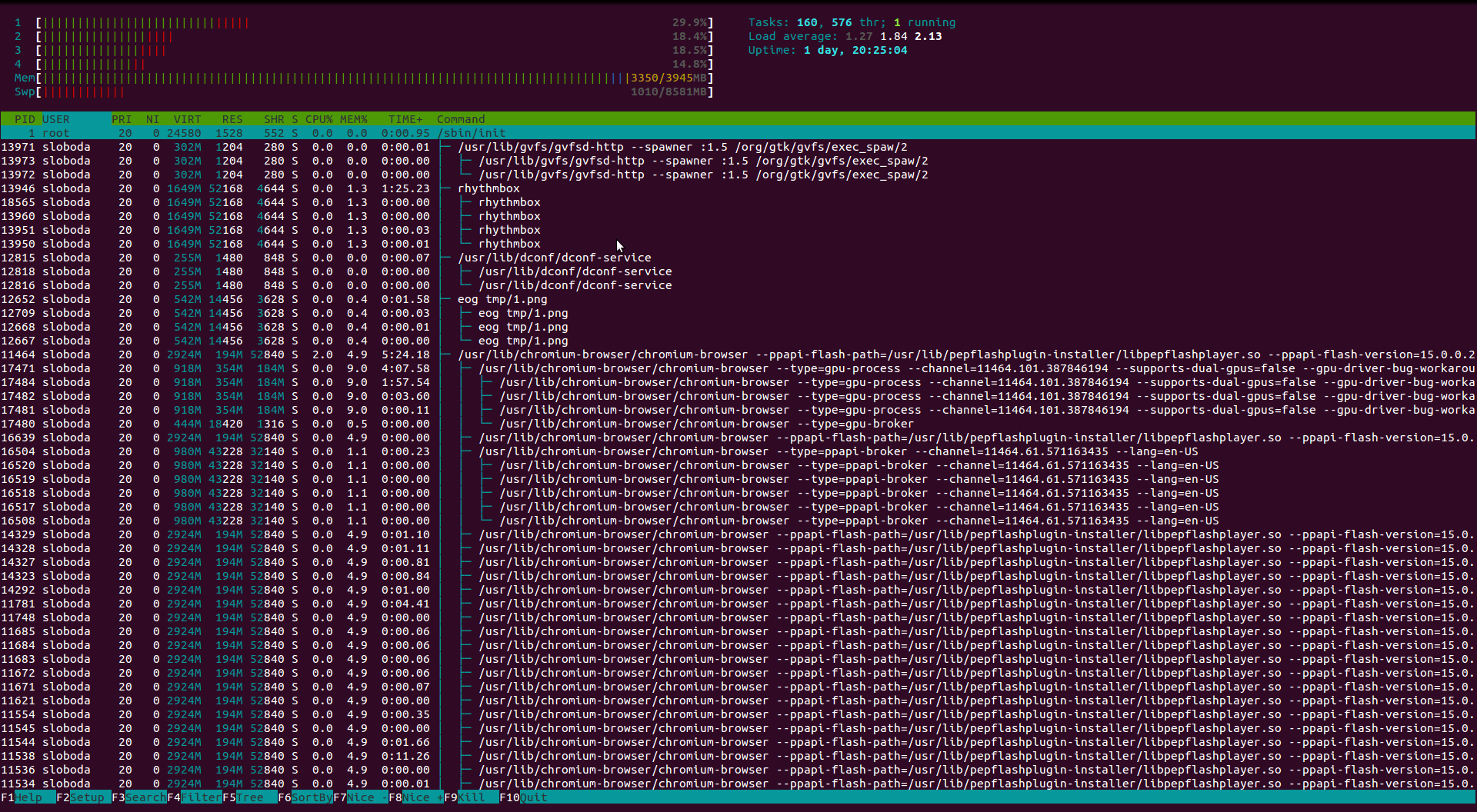Screen dimensions: 1477x812
Task: Click the CPU 1 usage meter bar
Action: click(375, 22)
